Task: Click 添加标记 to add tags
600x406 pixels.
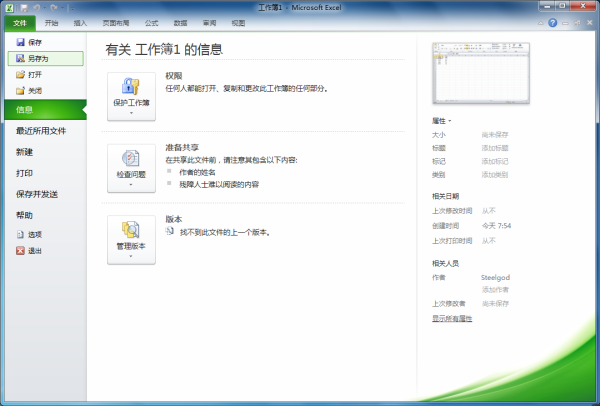Action: pos(495,161)
